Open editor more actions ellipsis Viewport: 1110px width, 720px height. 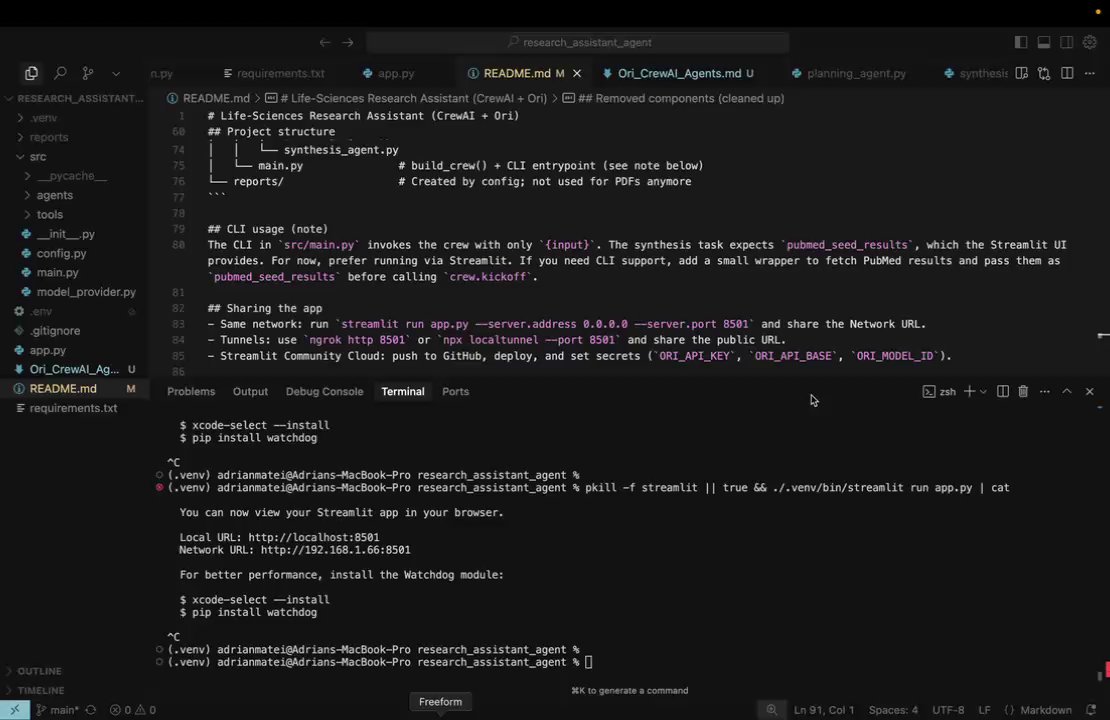click(x=1089, y=74)
